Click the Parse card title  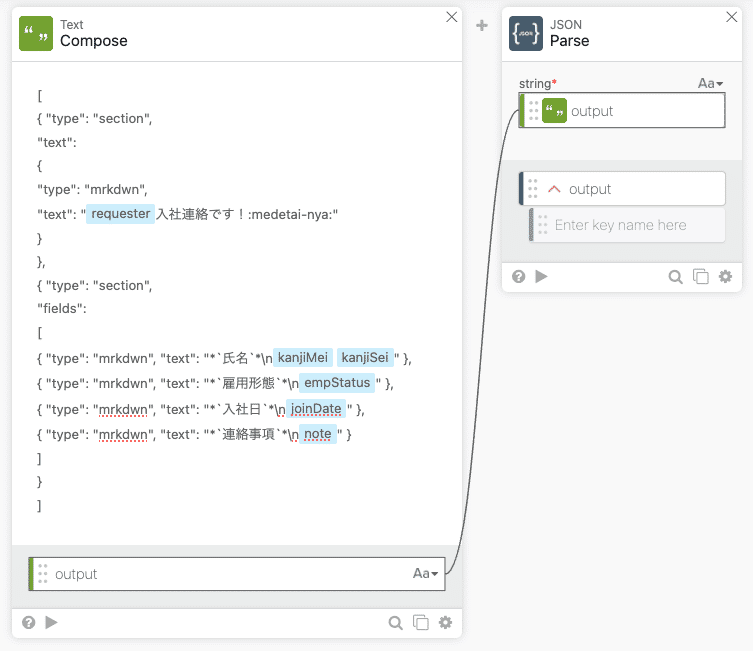(x=570, y=41)
